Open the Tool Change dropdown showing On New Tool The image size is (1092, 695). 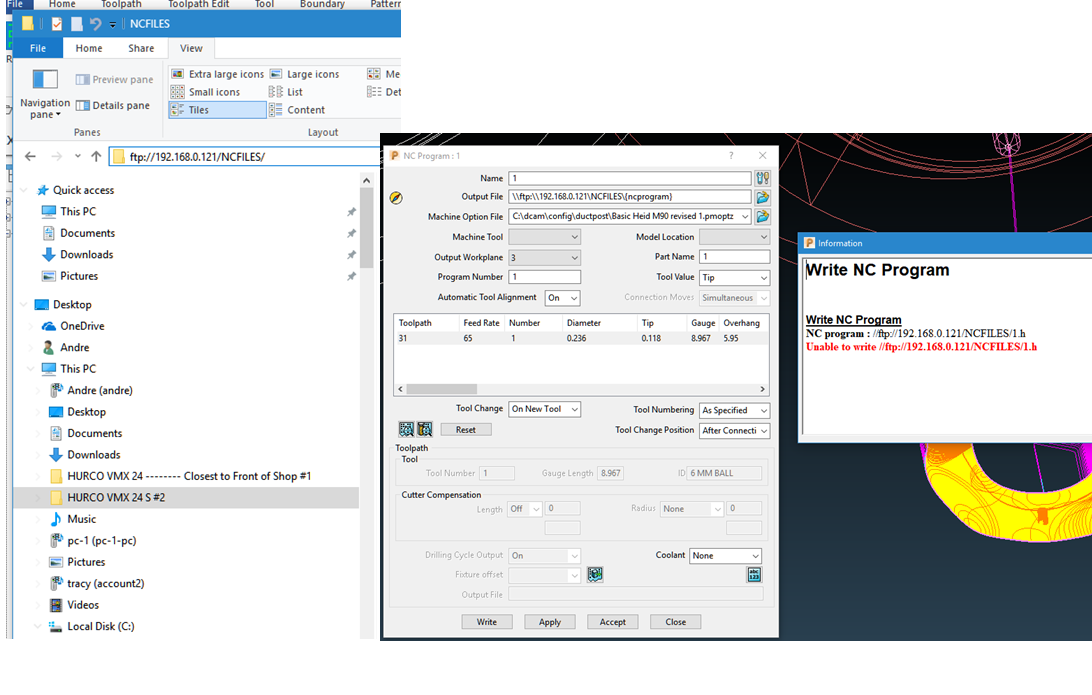click(x=544, y=409)
